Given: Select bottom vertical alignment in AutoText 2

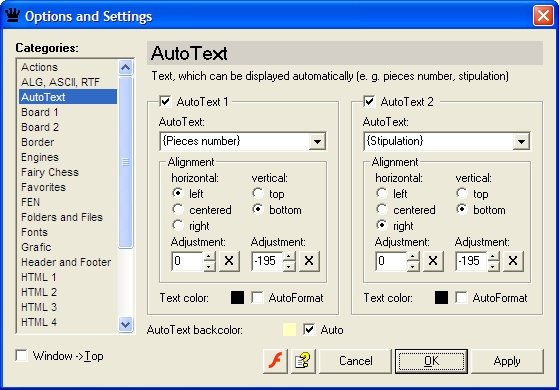Looking at the screenshot, I should click(462, 209).
